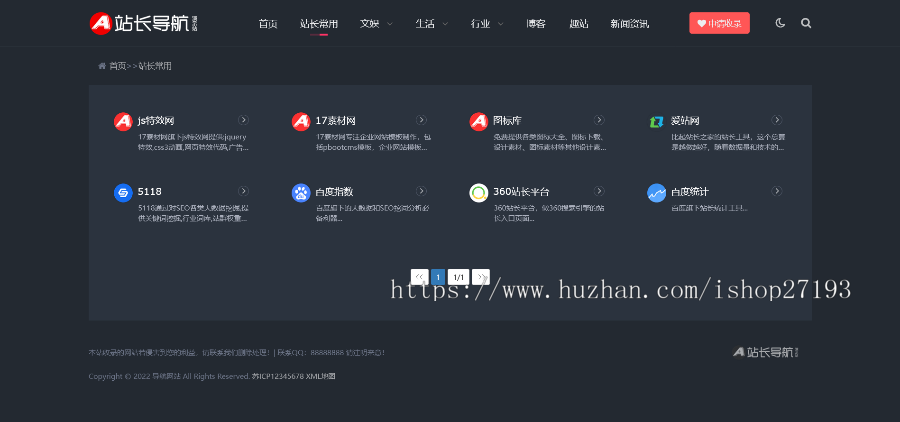Open 爱站网 title link
This screenshot has width=900, height=422.
click(685, 121)
